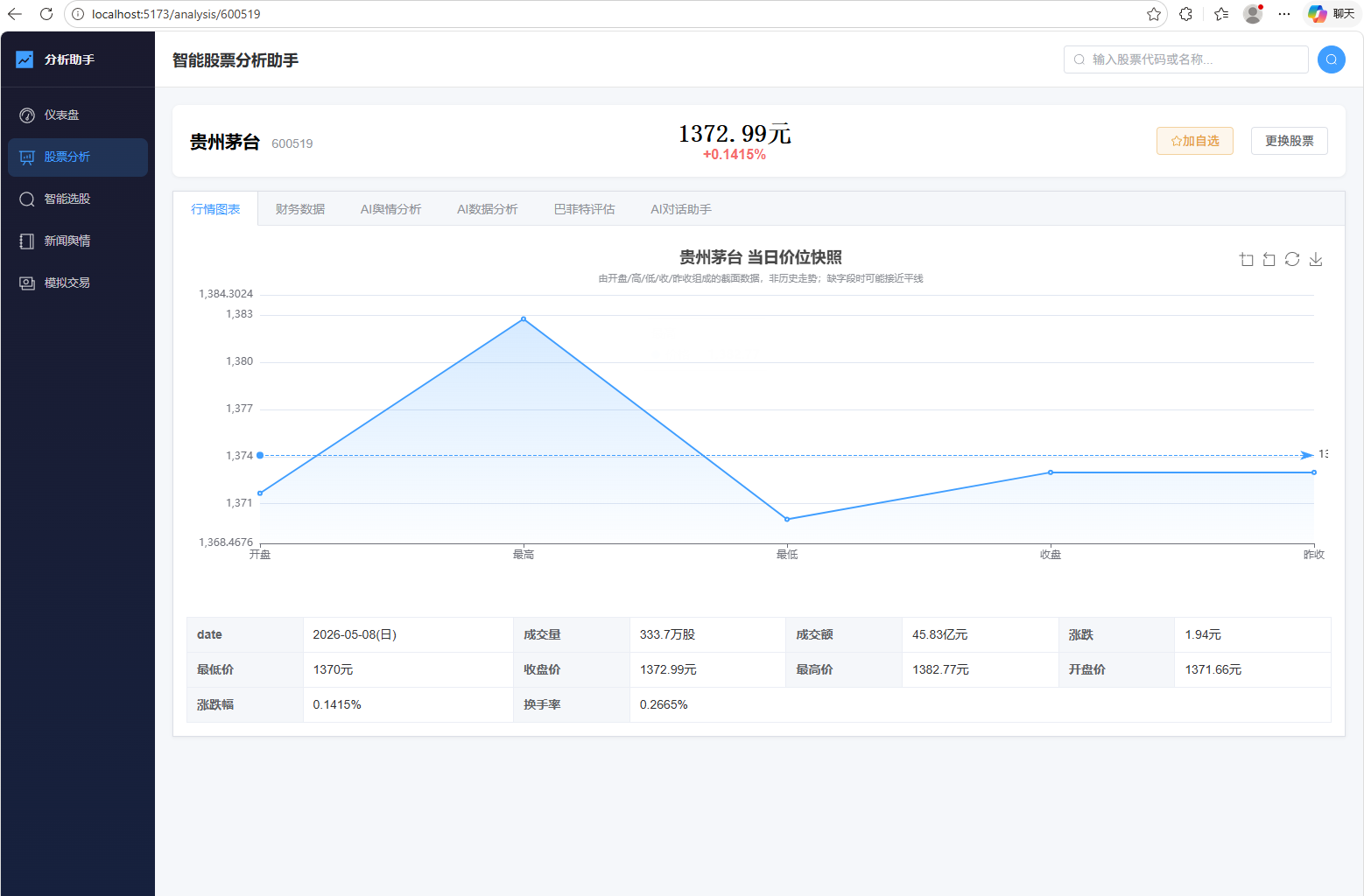
Task: Switch to the AI对话助手 tab
Action: pos(681,209)
